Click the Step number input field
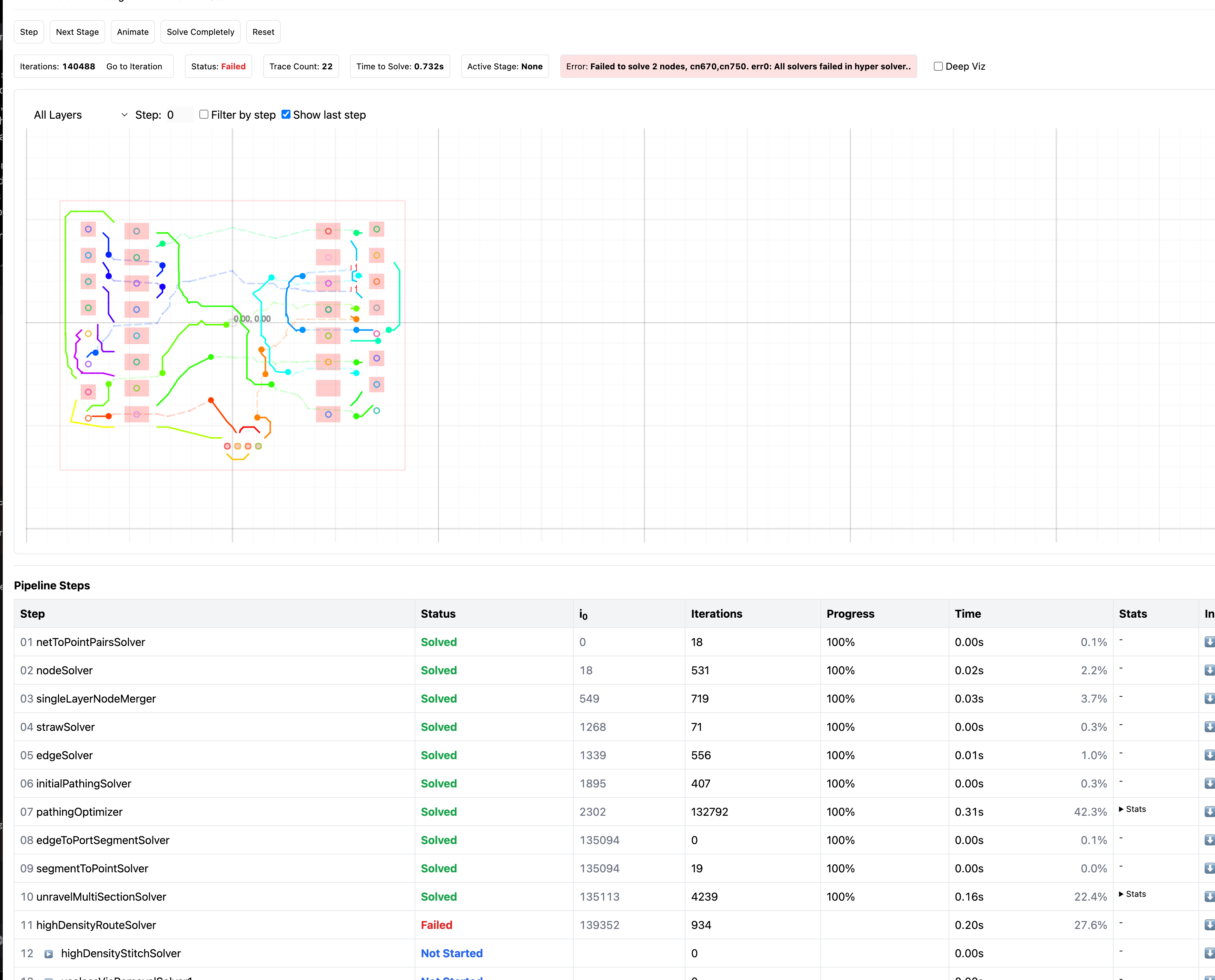The image size is (1215, 980). 179,115
